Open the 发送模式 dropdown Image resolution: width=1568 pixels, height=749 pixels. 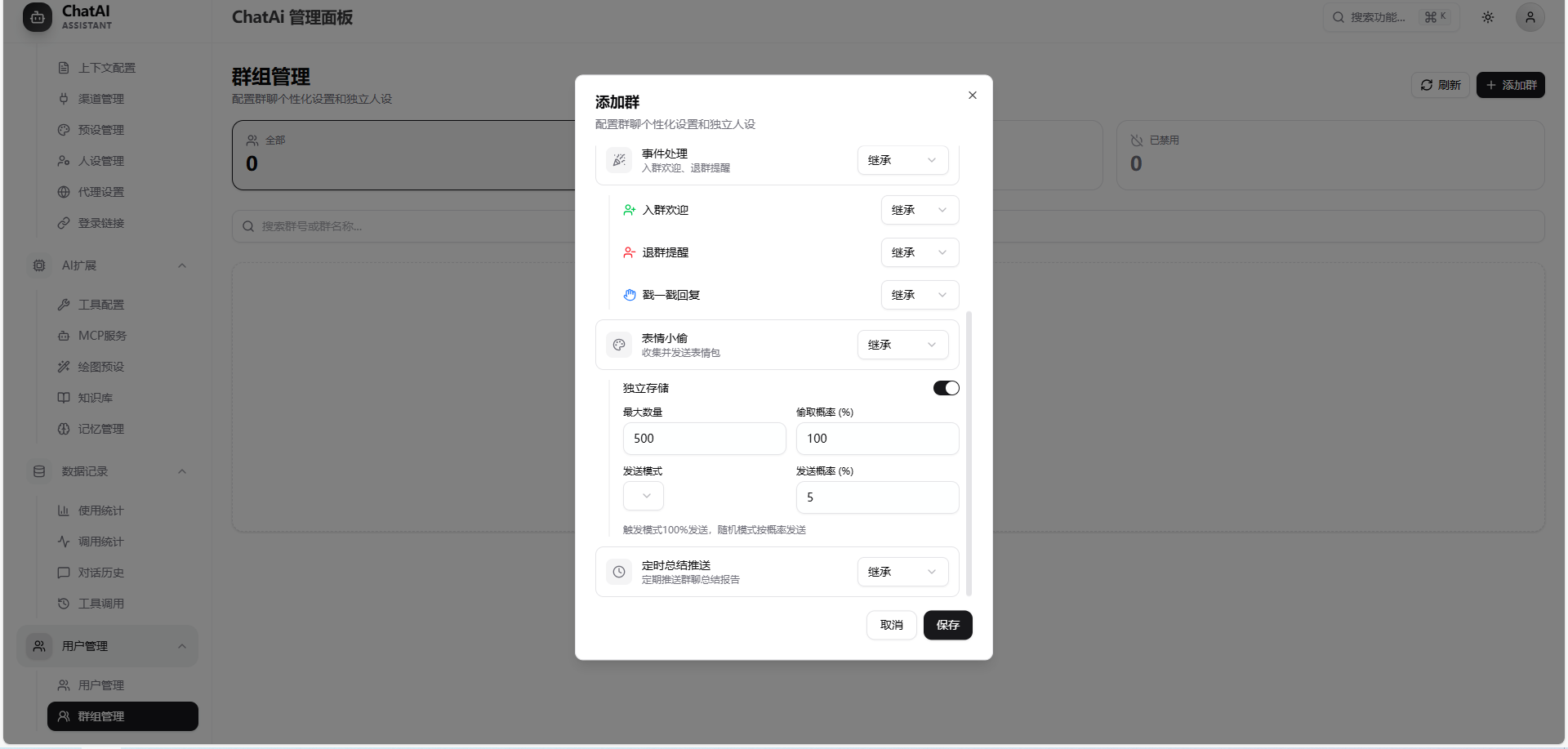tap(643, 496)
